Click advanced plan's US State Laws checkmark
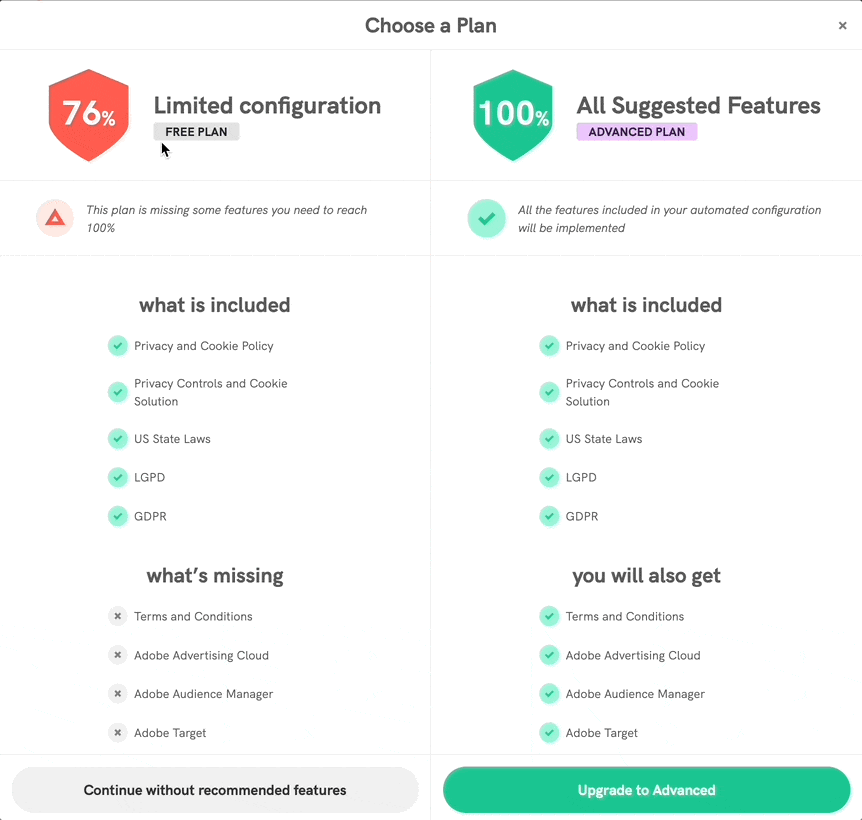The width and height of the screenshot is (862, 820). pyautogui.click(x=549, y=438)
